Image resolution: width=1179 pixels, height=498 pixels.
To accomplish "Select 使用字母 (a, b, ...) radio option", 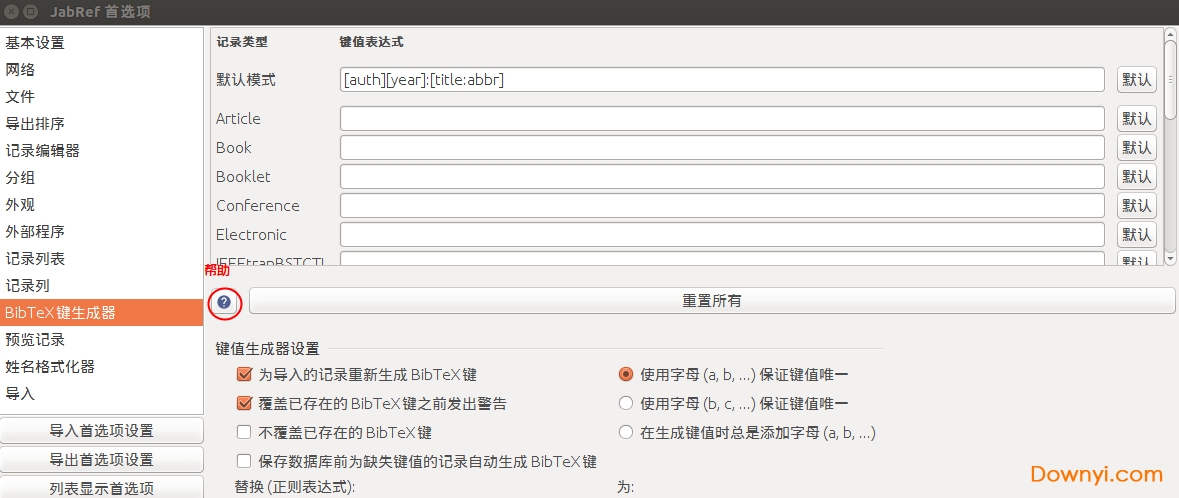I will 626,374.
